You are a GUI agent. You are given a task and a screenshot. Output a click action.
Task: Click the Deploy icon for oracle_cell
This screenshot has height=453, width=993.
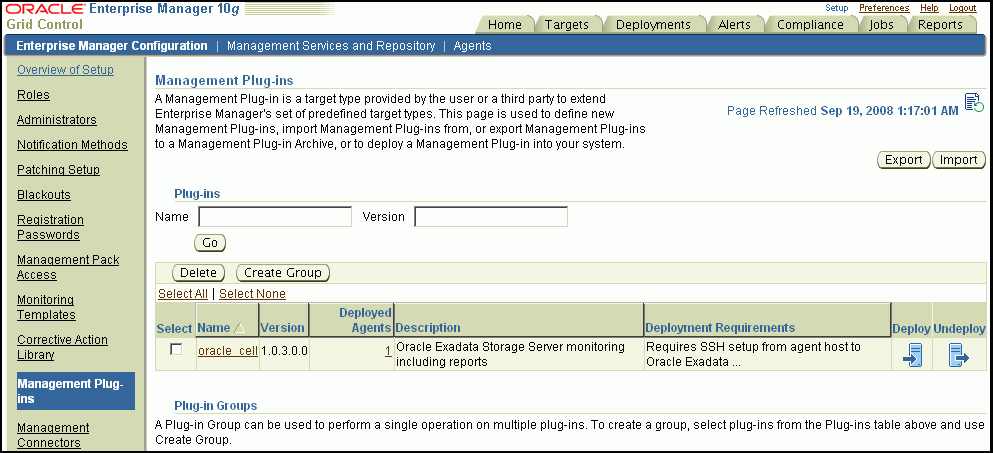click(x=911, y=355)
